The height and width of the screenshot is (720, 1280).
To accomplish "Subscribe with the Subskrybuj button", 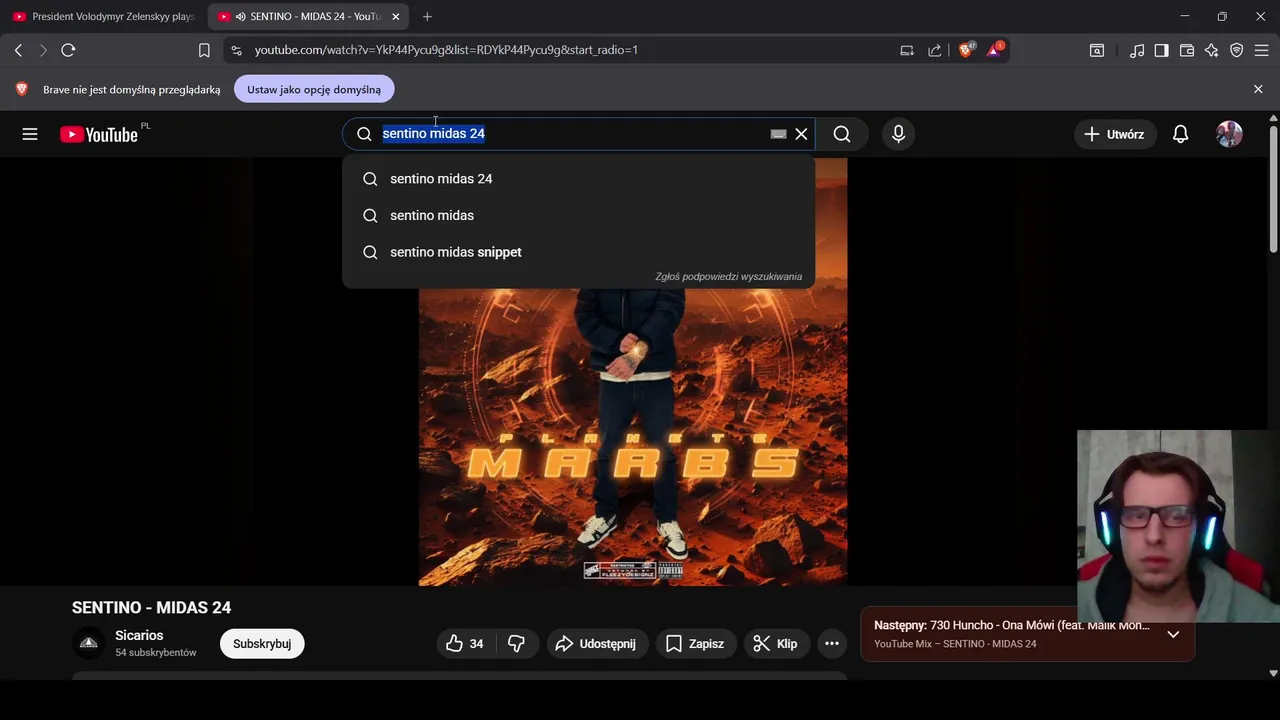I will coord(262,644).
